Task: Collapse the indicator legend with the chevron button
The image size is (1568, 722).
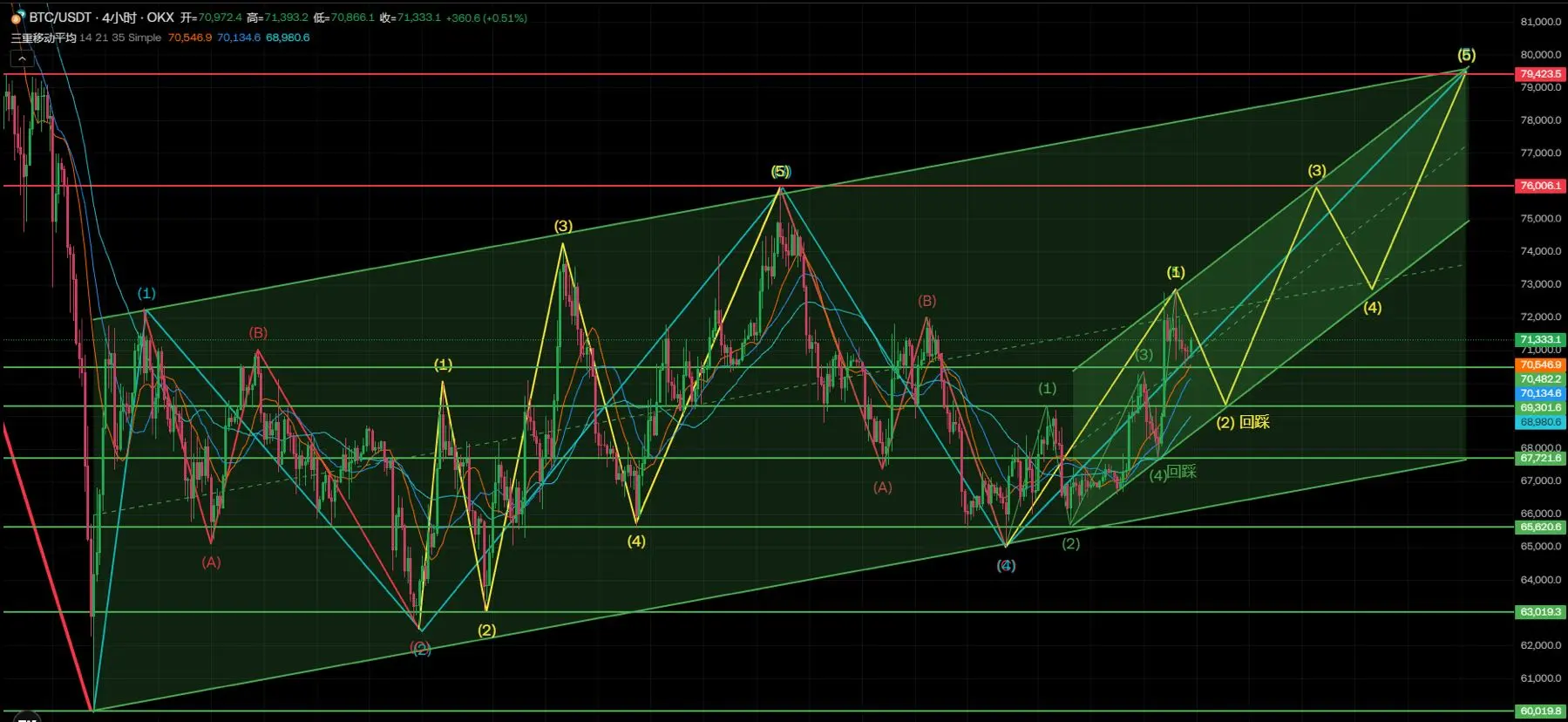Action: tap(22, 58)
